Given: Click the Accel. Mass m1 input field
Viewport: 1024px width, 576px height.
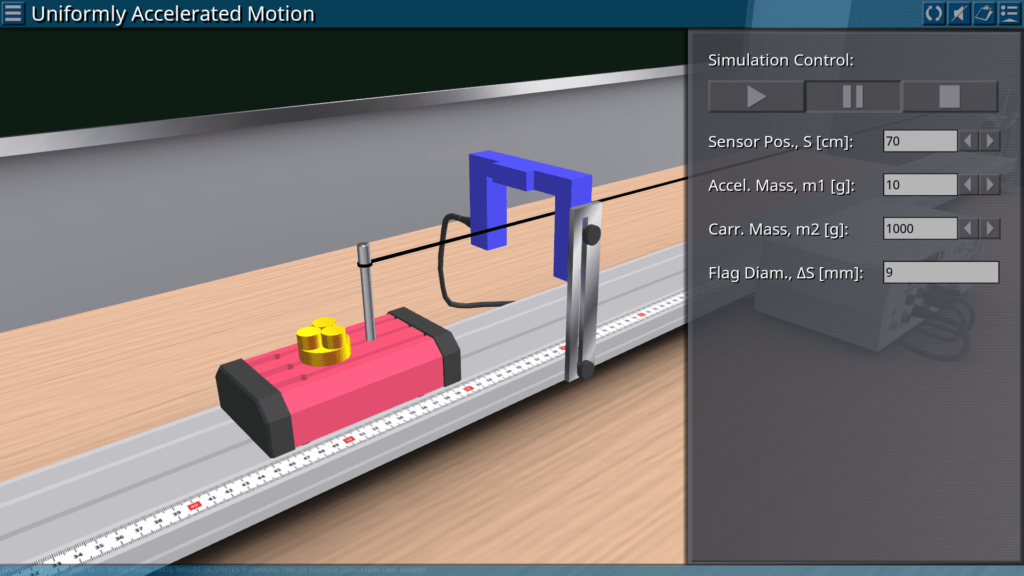Looking at the screenshot, I should [920, 185].
